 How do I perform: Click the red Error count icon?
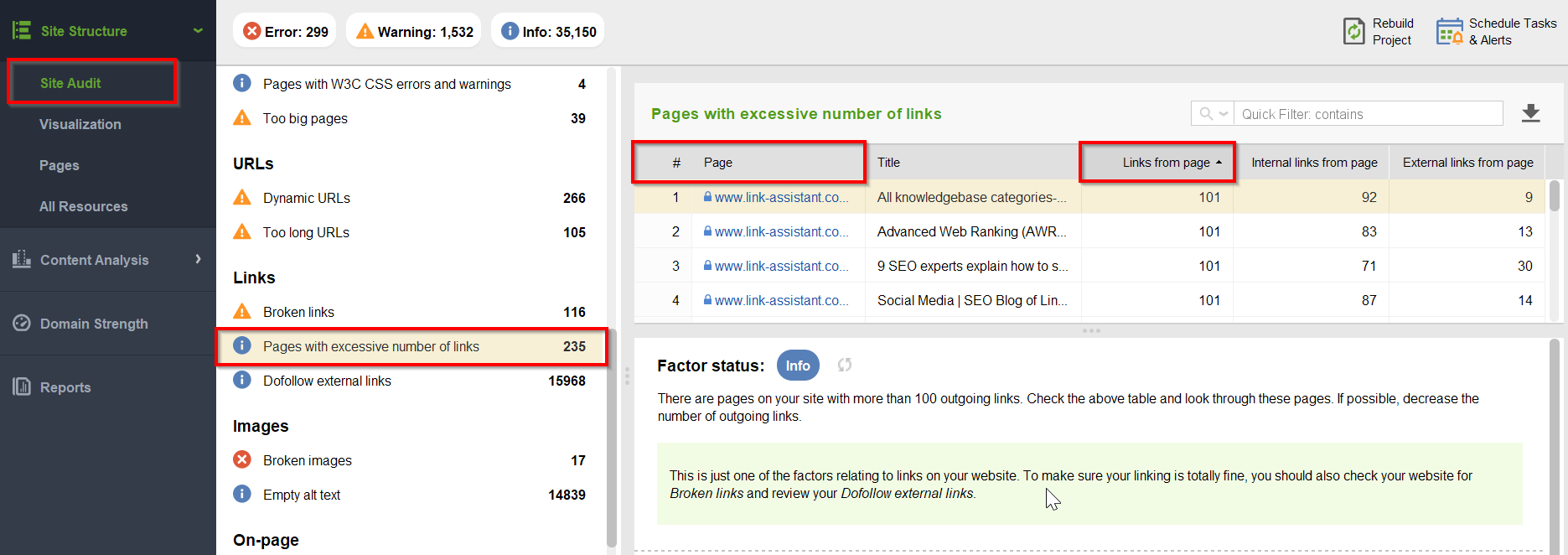tap(251, 31)
